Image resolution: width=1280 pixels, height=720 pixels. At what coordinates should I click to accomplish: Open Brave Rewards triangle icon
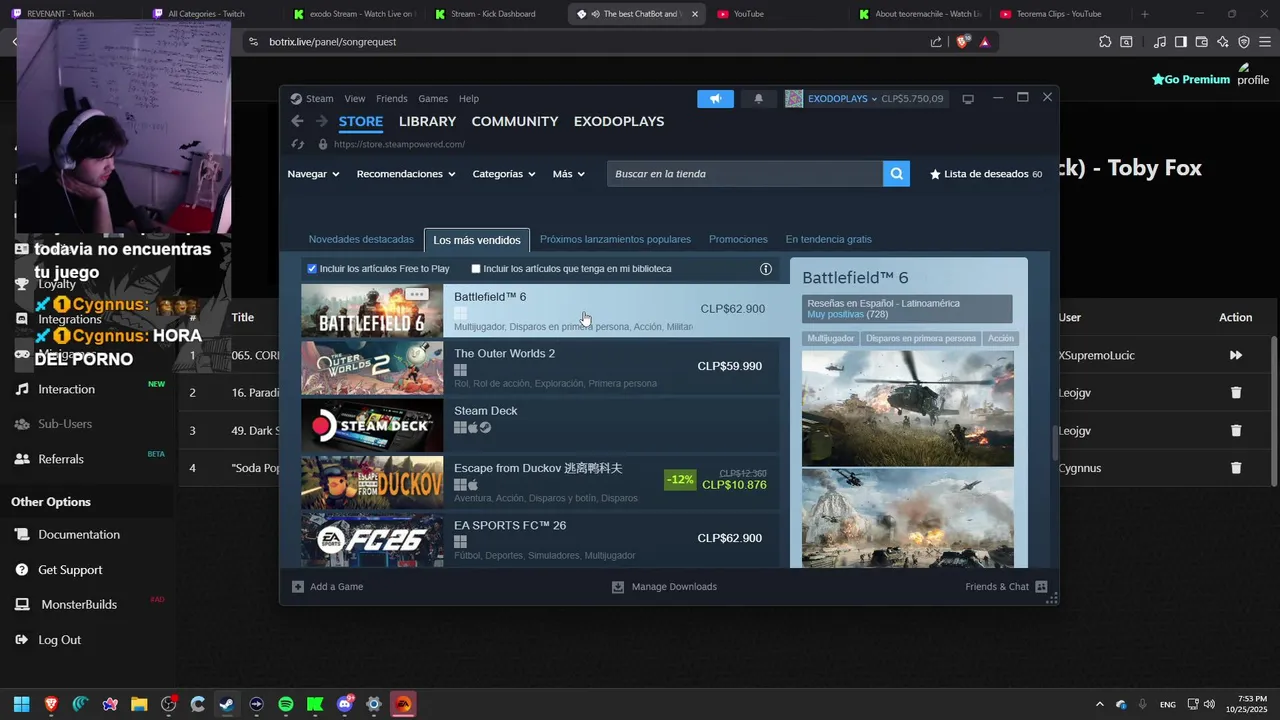coord(985,42)
